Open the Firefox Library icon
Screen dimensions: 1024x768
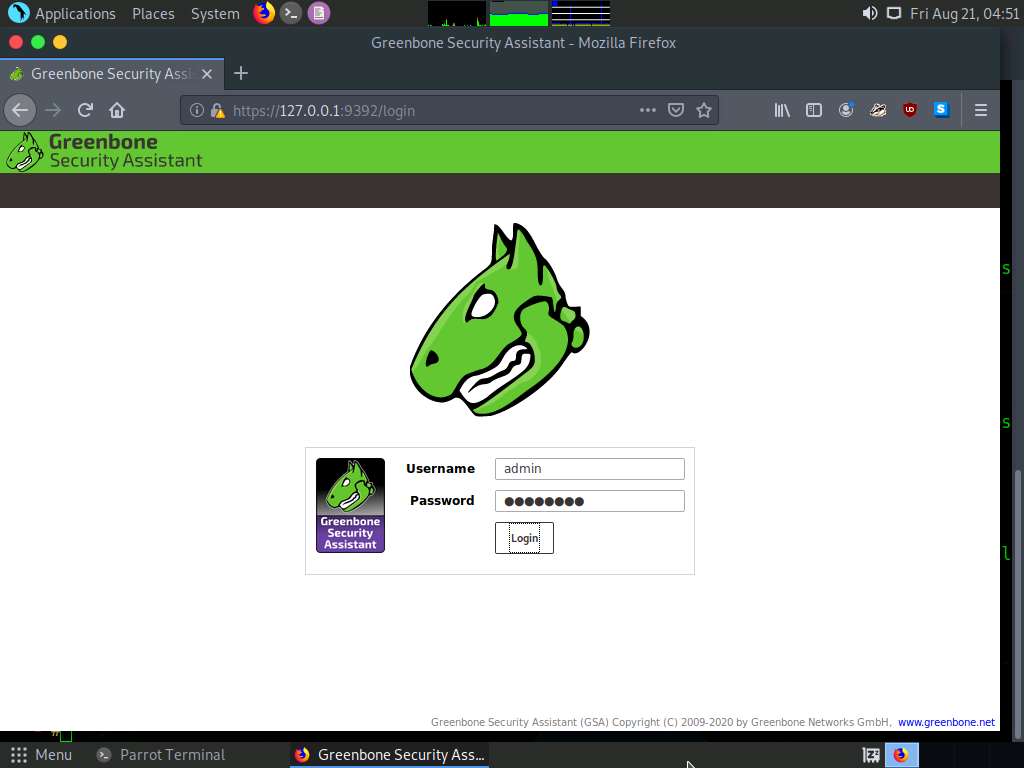tap(782, 110)
